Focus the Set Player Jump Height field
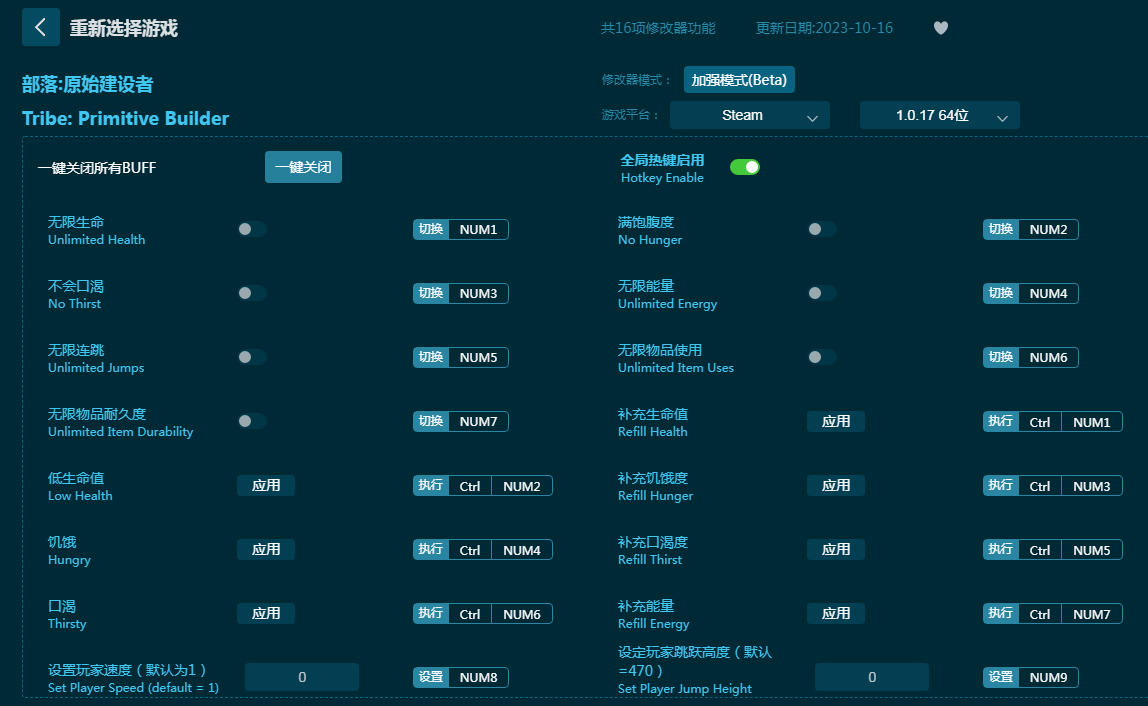This screenshot has width=1148, height=706. click(871, 677)
